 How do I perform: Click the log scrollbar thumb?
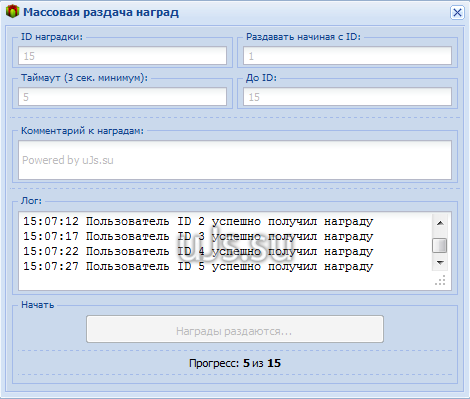pyautogui.click(x=440, y=246)
